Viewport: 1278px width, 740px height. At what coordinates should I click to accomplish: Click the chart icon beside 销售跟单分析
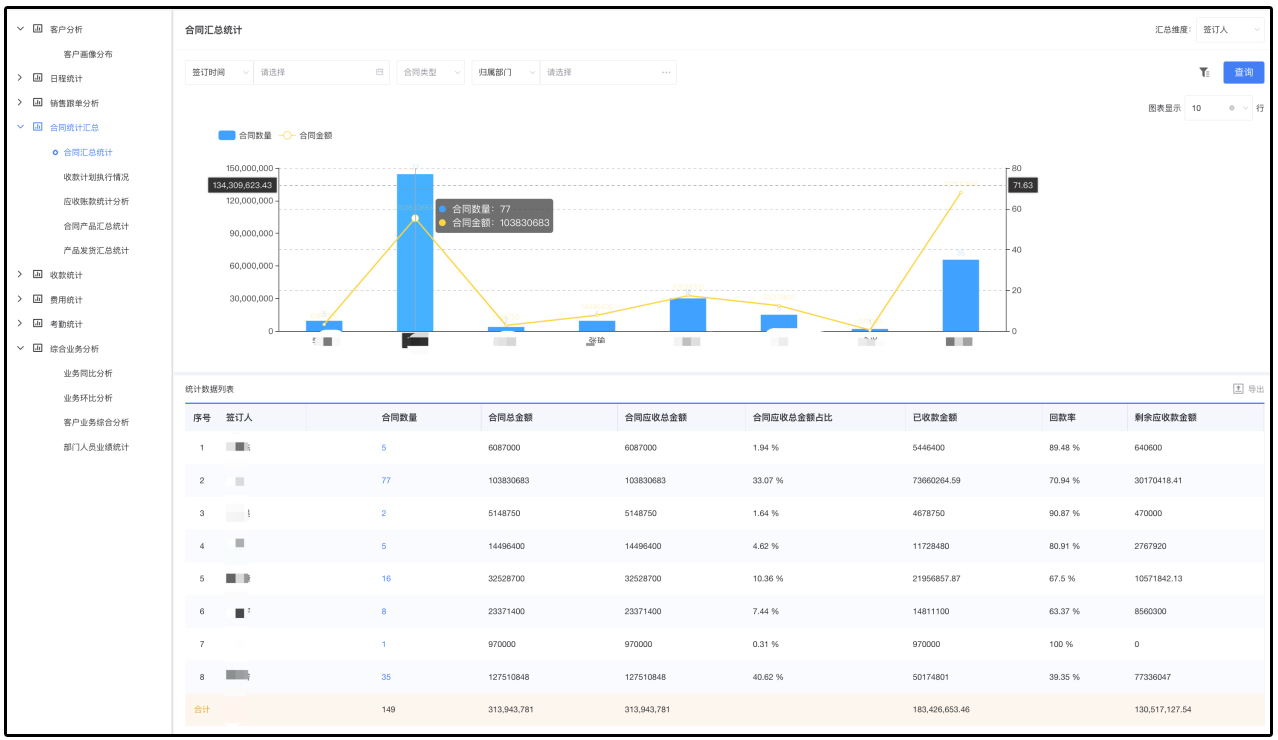38,103
